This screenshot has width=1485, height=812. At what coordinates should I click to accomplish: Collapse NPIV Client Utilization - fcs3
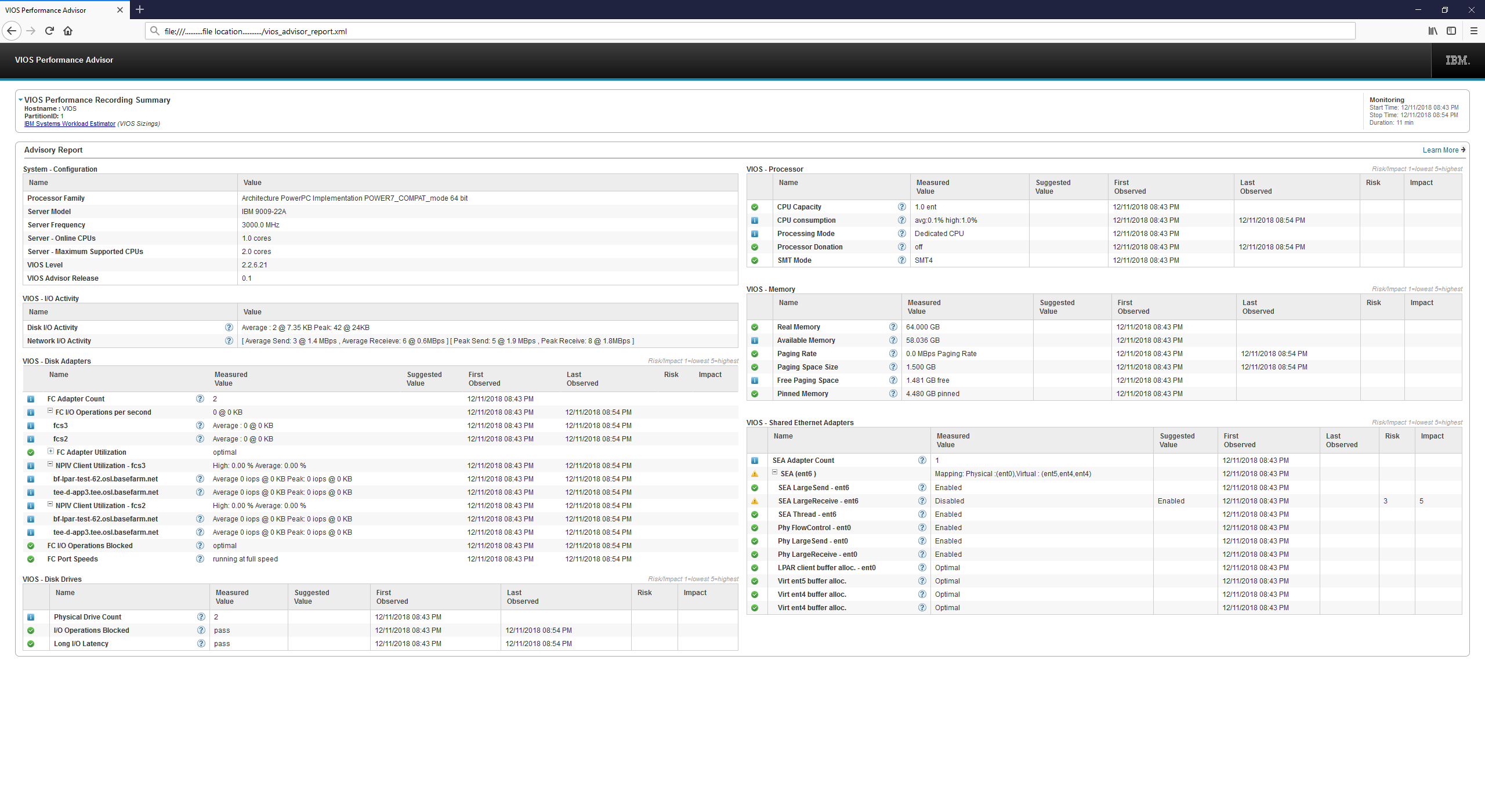50,464
